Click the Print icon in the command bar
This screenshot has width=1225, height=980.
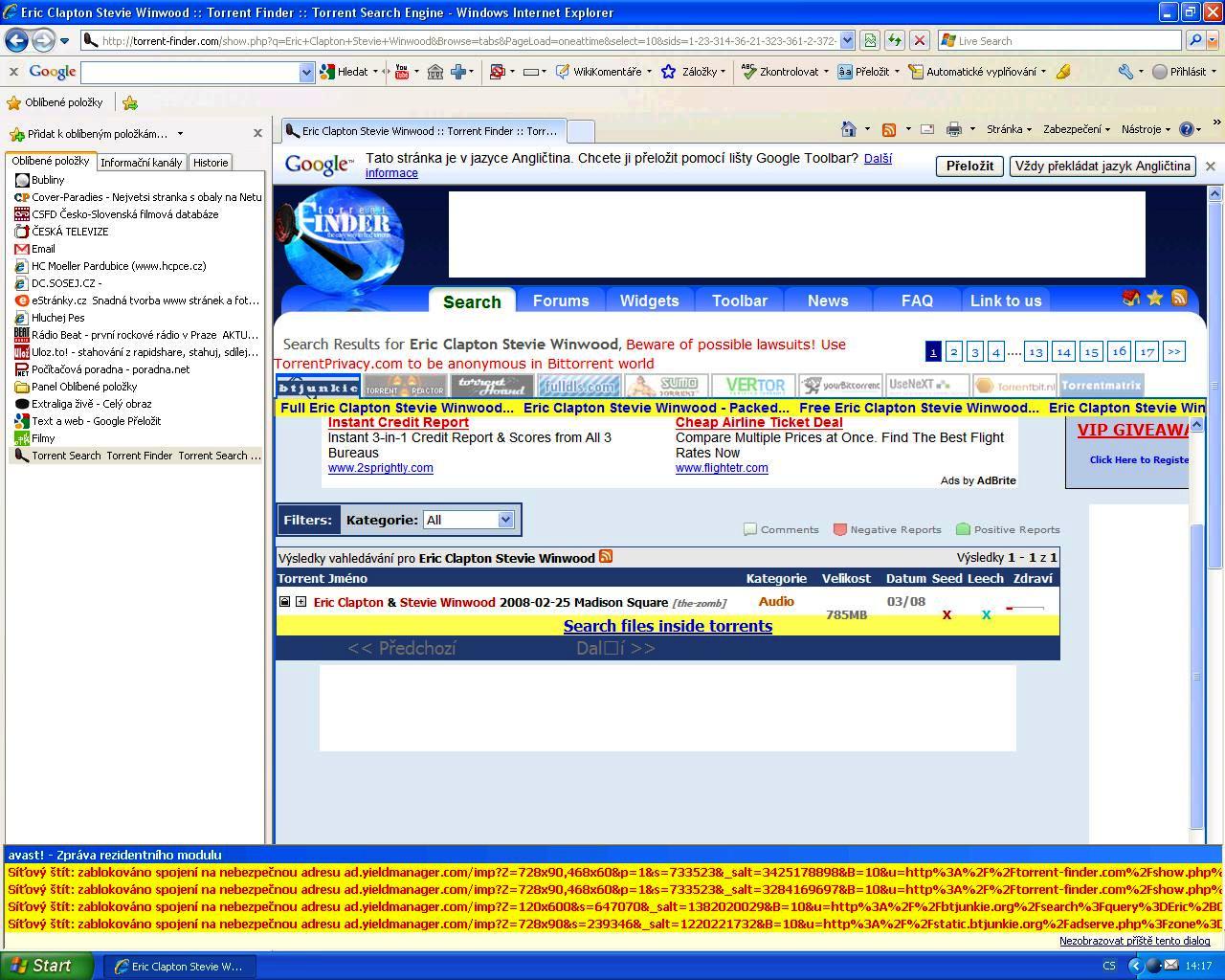[954, 129]
